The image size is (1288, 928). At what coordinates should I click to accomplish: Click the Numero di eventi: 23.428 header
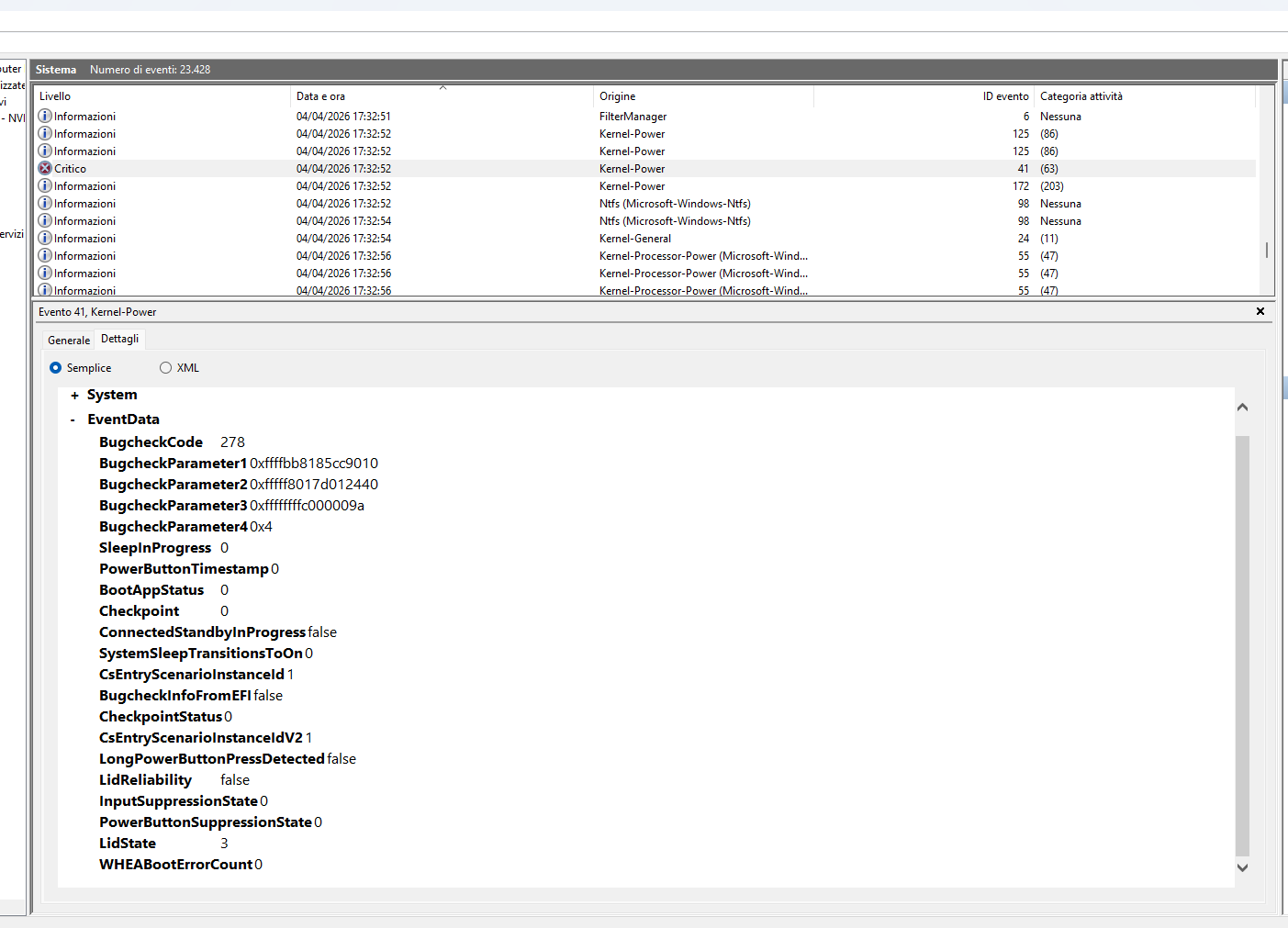150,70
